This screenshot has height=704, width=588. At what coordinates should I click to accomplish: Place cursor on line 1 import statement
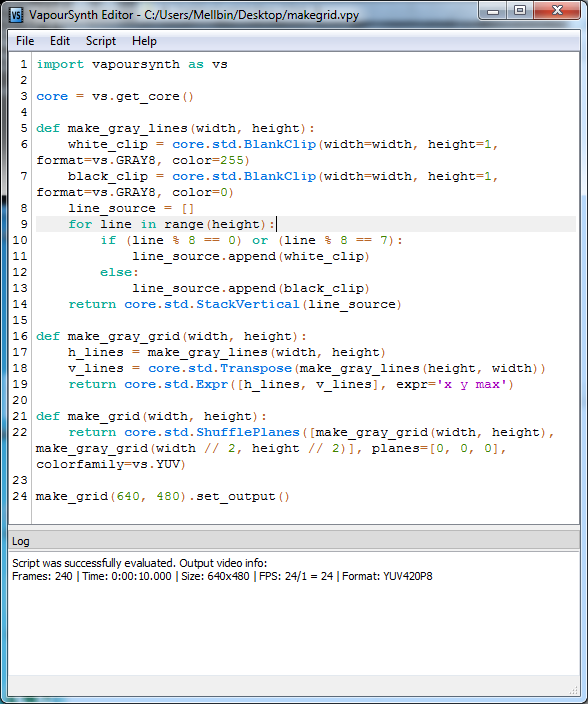click(132, 64)
